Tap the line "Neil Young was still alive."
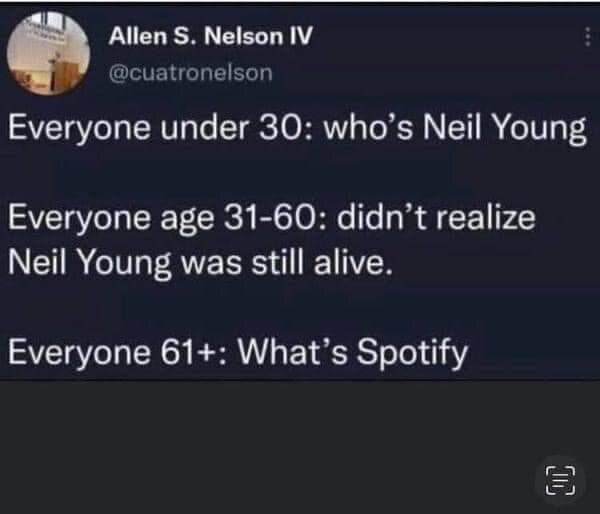The image size is (600, 514). (200, 262)
